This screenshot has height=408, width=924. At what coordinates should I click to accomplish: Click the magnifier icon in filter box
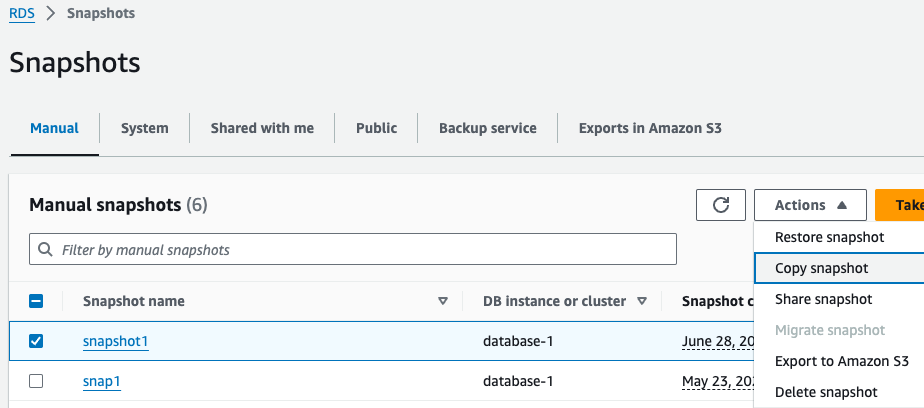[45, 249]
